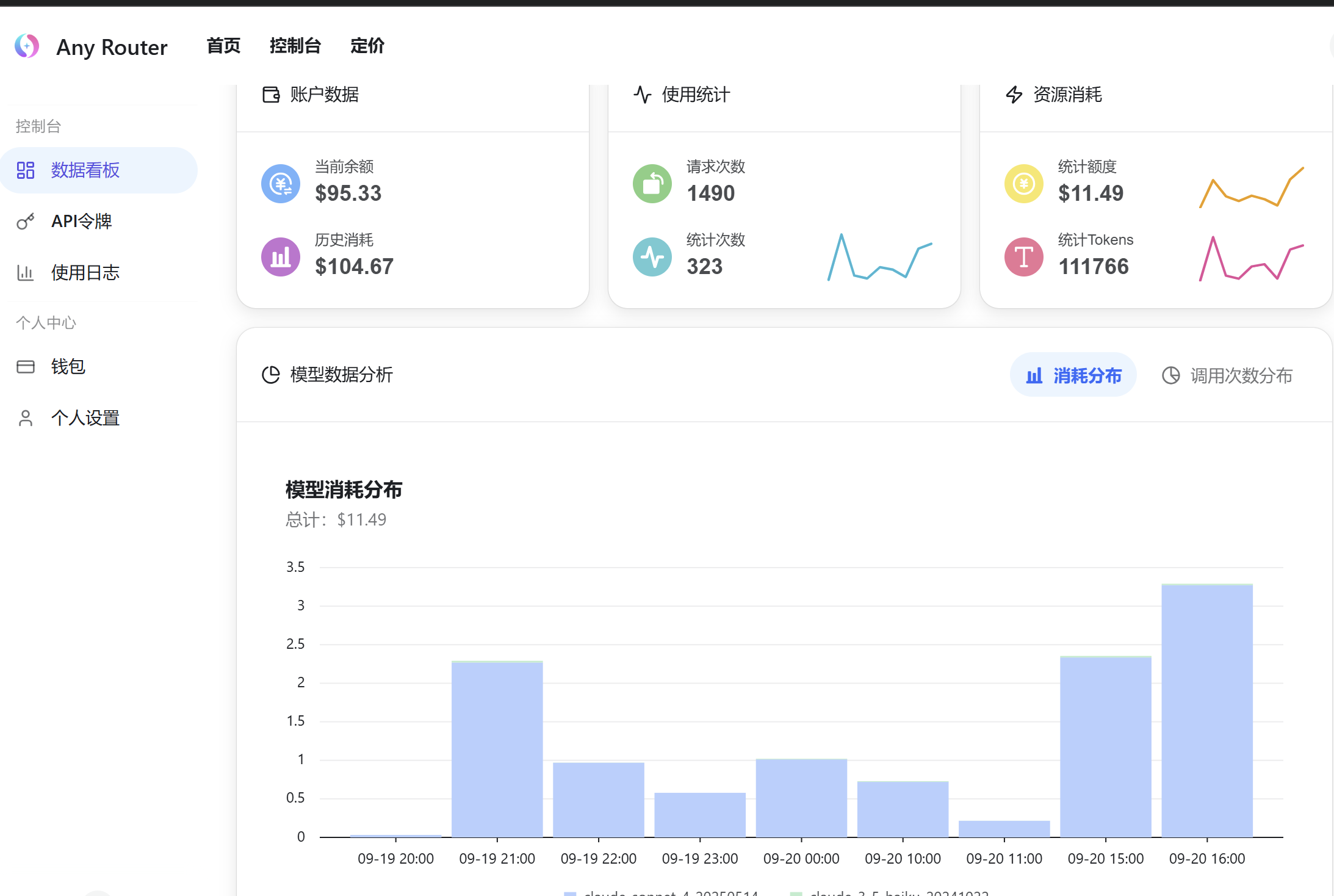The width and height of the screenshot is (1334, 896).
Task: Go to 首页 in top navigation
Action: [x=223, y=46]
